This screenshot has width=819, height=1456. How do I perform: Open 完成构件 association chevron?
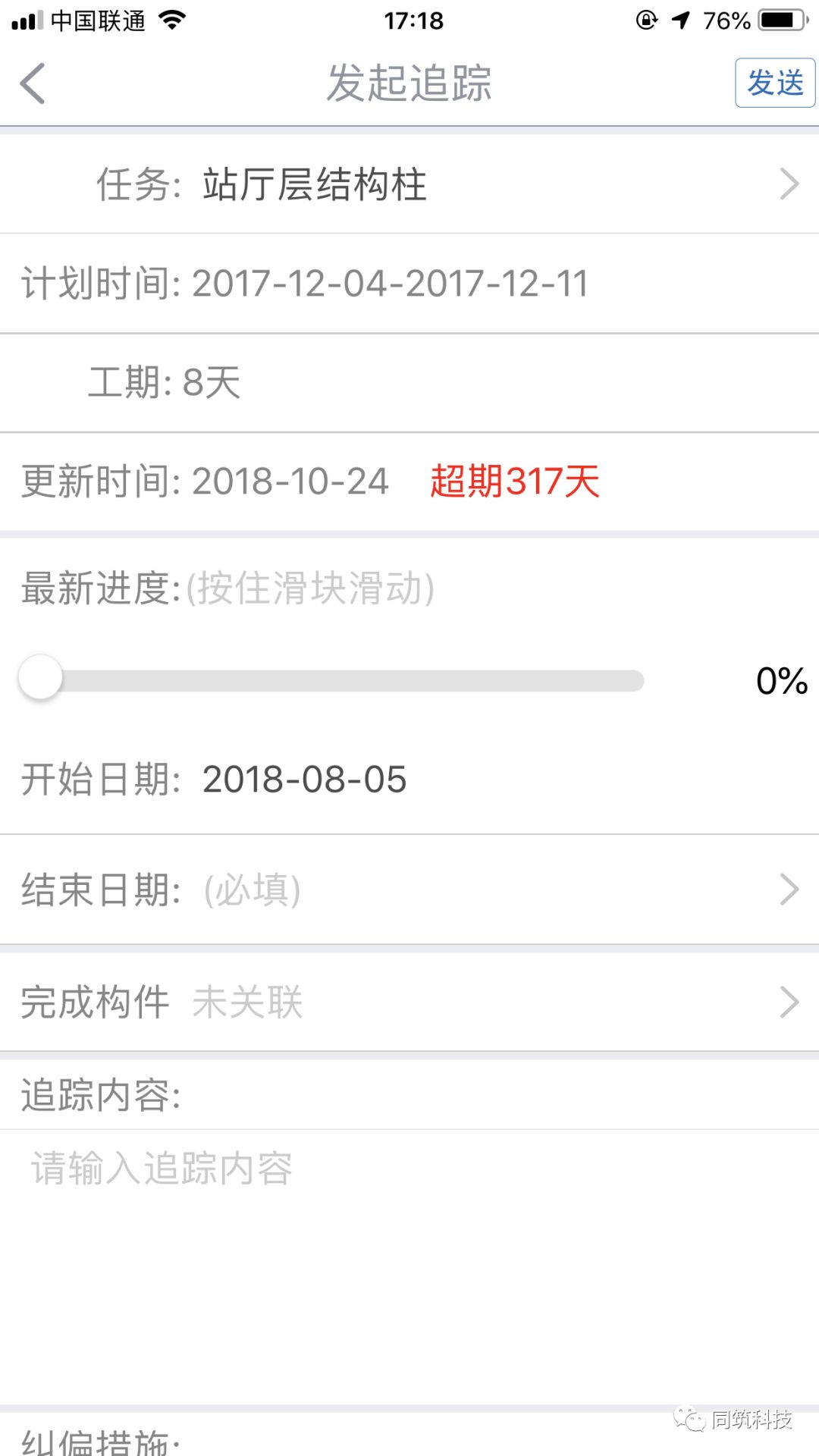point(789,1002)
